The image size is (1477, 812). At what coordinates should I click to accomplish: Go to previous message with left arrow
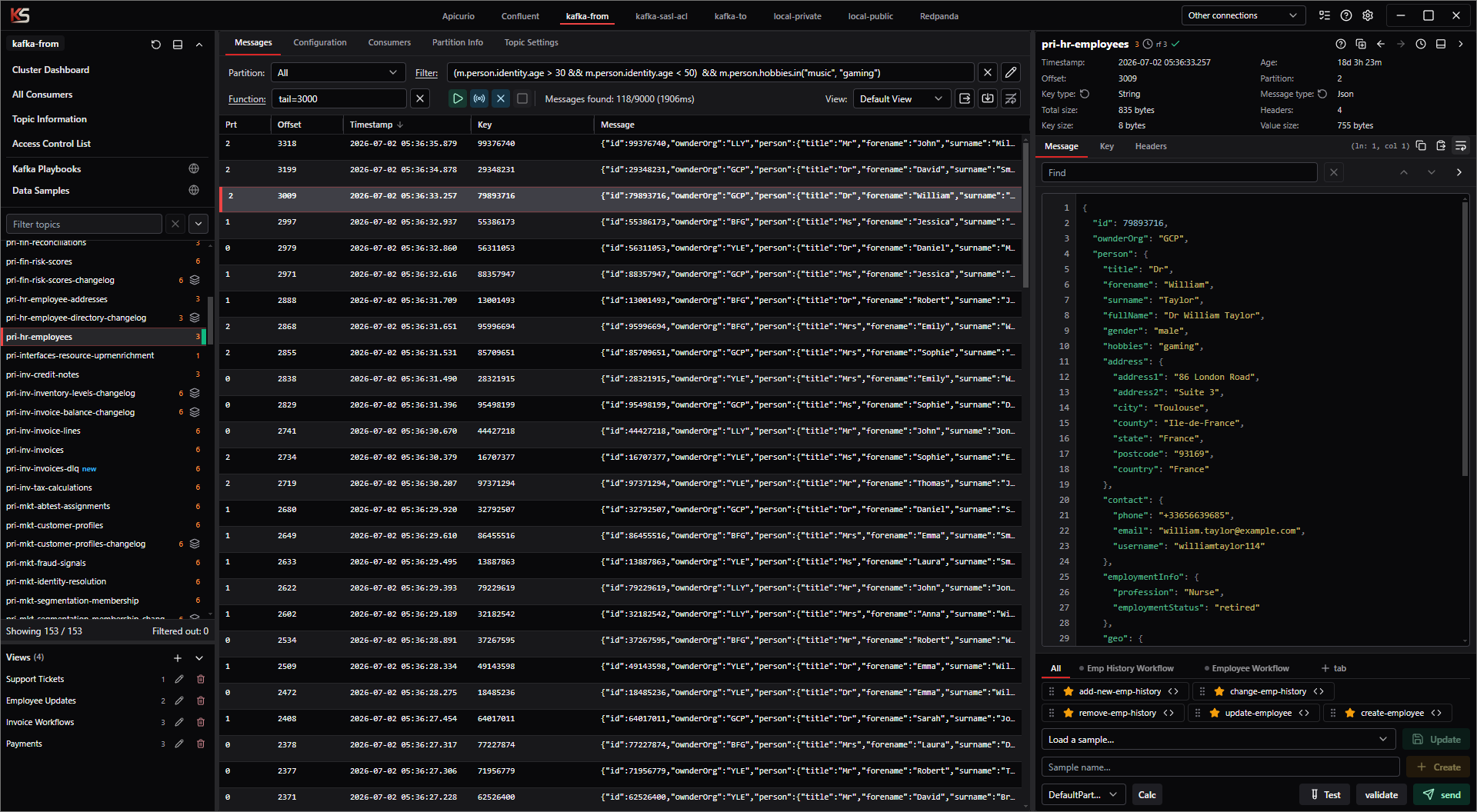click(x=1381, y=44)
